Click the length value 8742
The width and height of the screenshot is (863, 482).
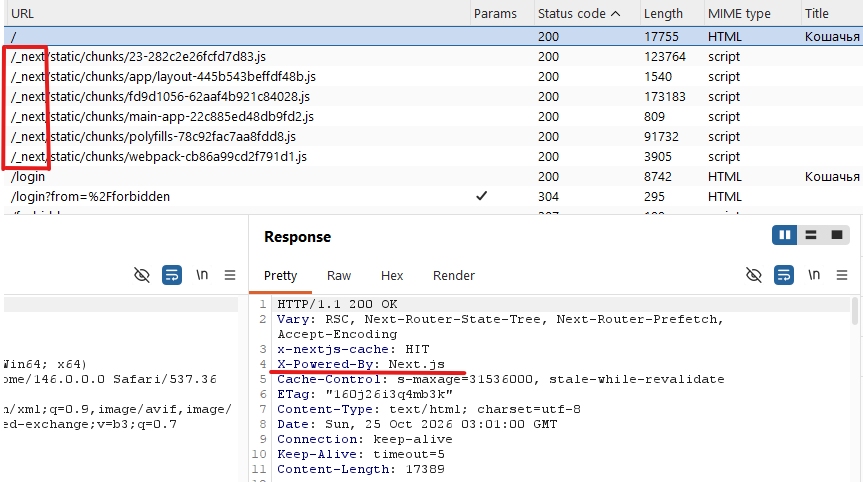(658, 177)
